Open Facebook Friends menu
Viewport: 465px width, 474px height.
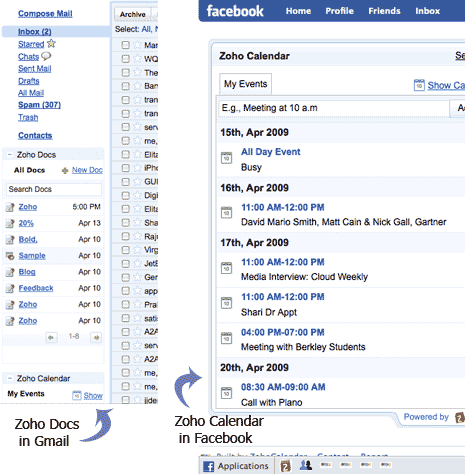384,11
